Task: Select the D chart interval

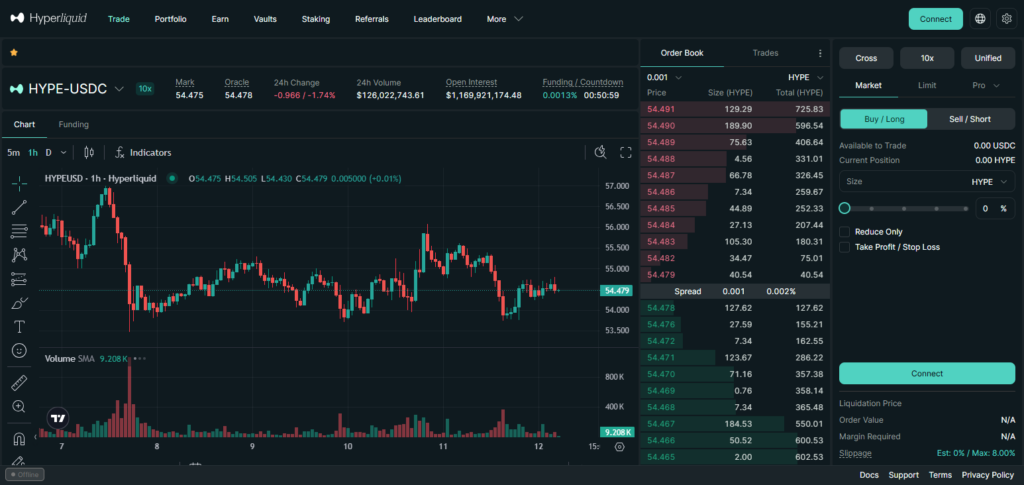Action: [x=48, y=152]
